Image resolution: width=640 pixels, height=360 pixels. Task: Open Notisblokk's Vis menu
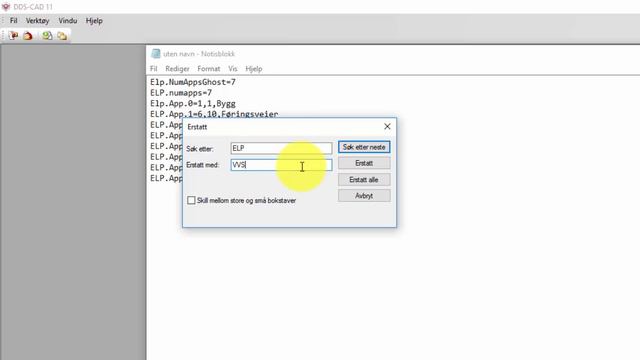coord(233,69)
